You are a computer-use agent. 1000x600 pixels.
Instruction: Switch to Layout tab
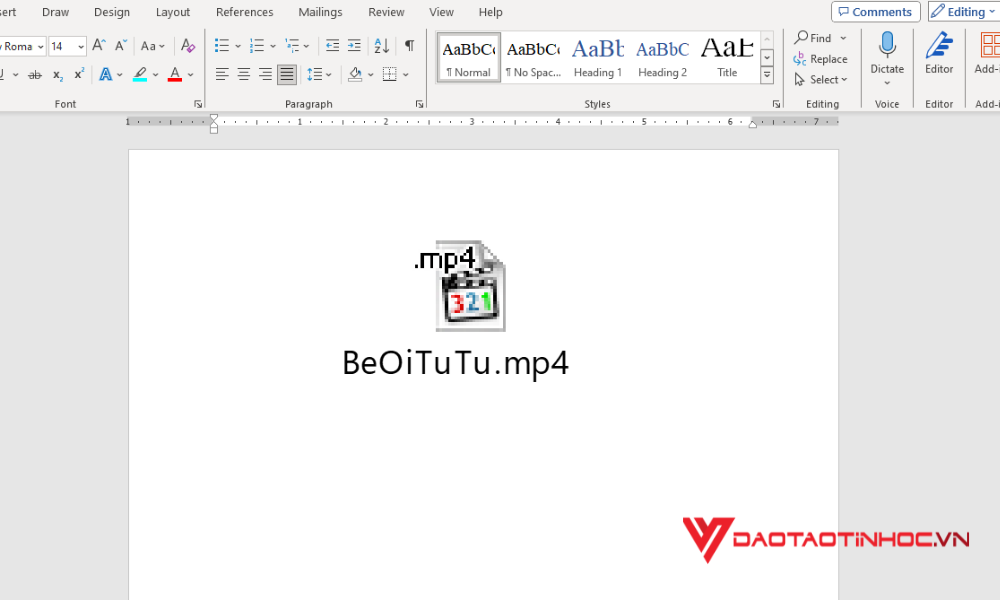(173, 12)
